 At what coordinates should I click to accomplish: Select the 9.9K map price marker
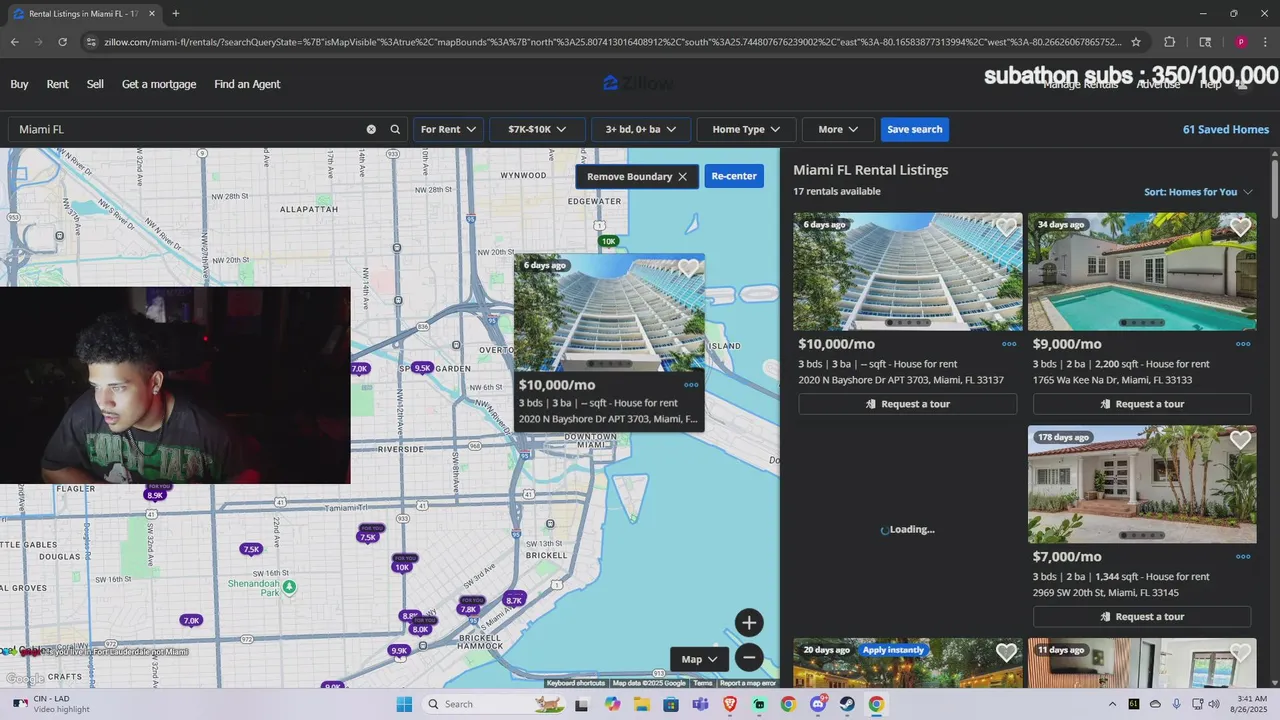tap(399, 650)
